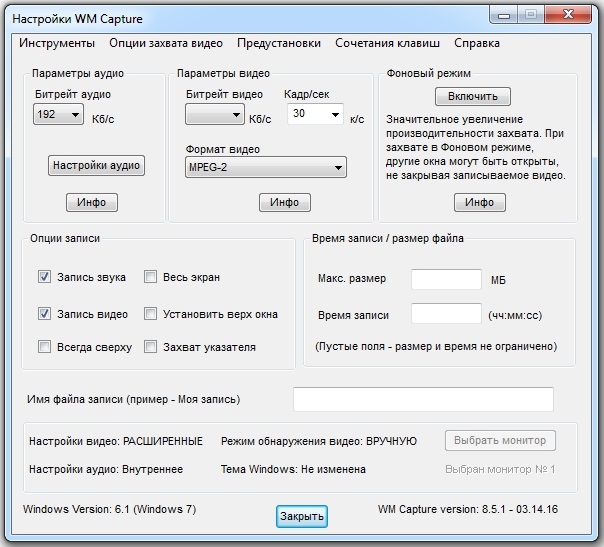Open the Формат видео dropdown showing MPEG-2
The height and width of the screenshot is (547, 604).
point(266,167)
